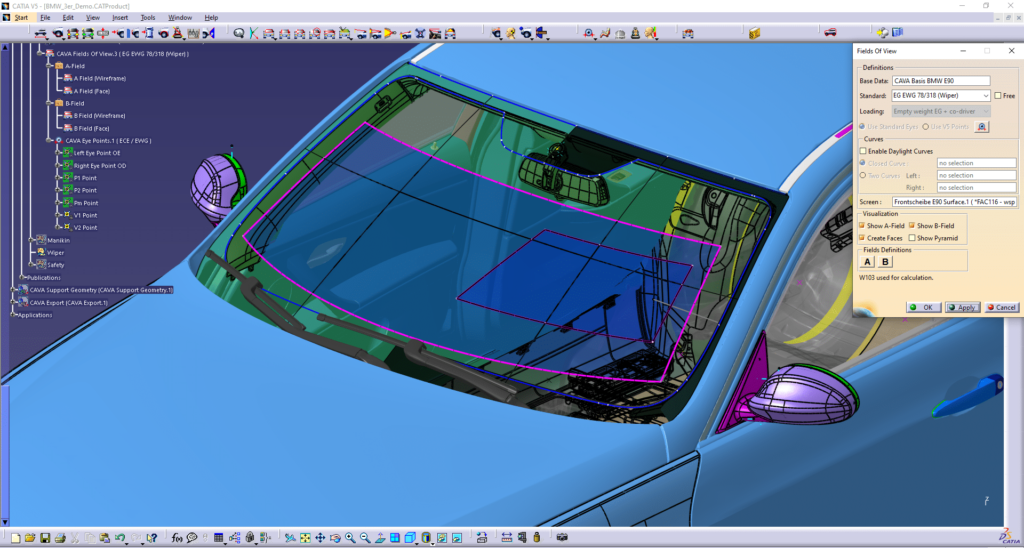Click the A field definition button
Viewport: 1024px width, 548px height.
867,262
